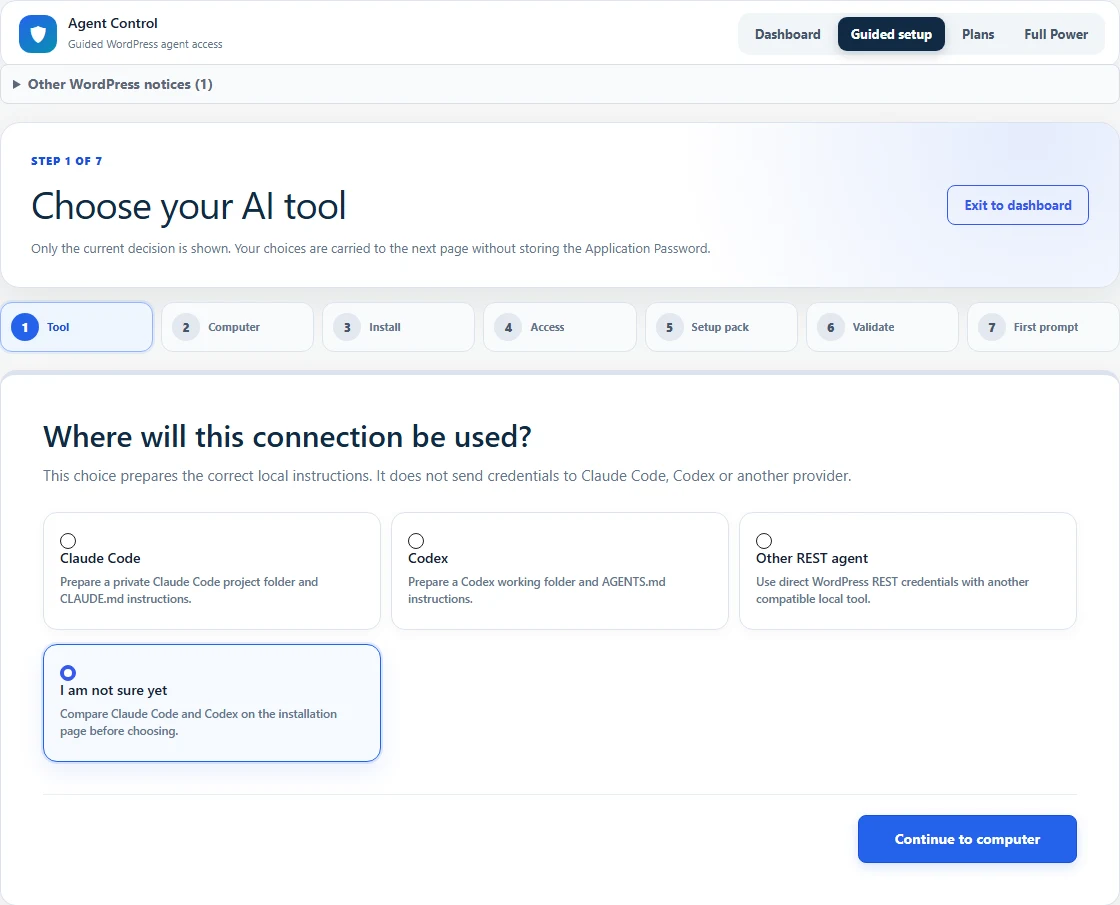Open the Plans tab
Screen dimensions: 1120x905
coord(977,34)
